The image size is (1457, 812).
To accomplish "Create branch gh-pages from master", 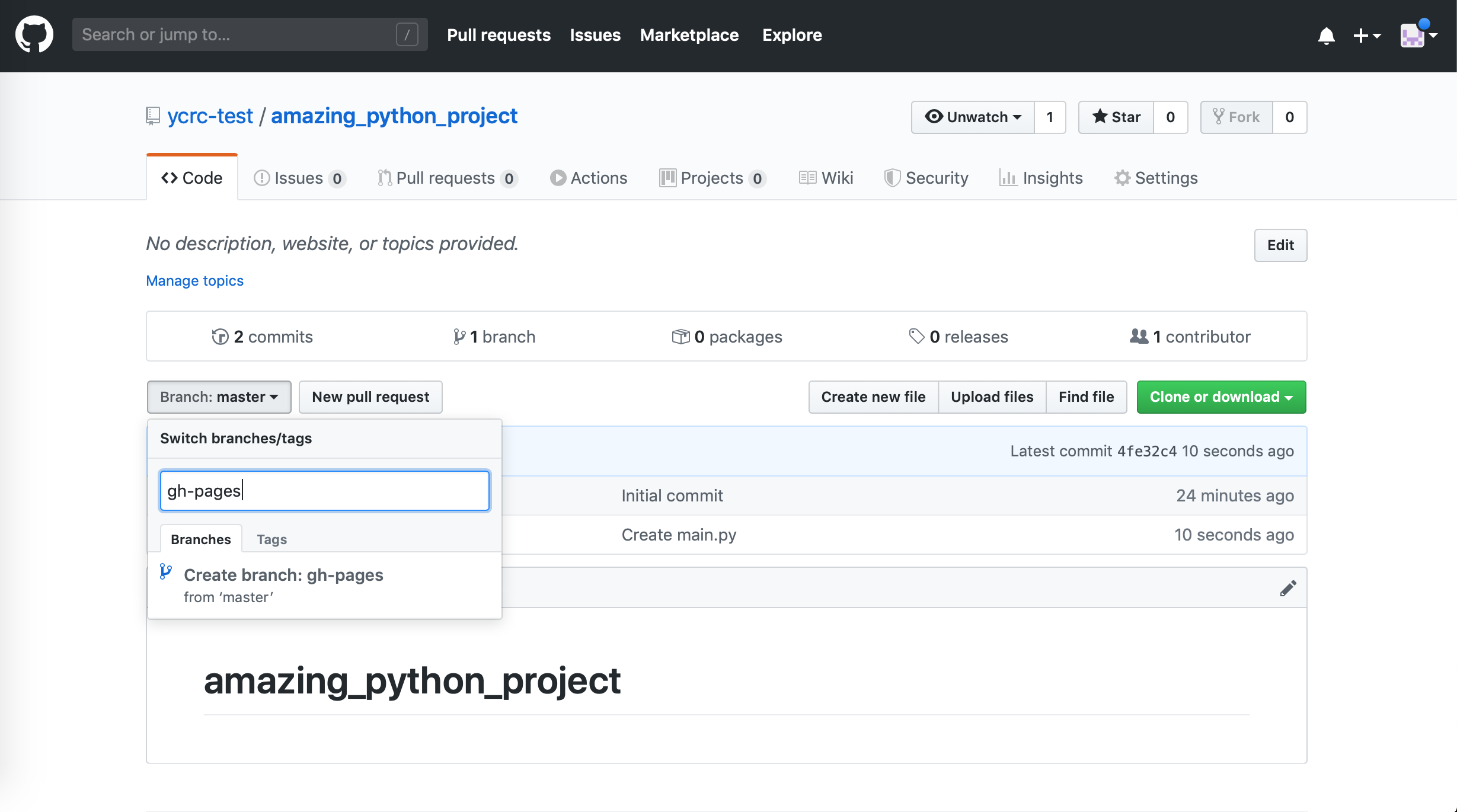I will (x=325, y=585).
